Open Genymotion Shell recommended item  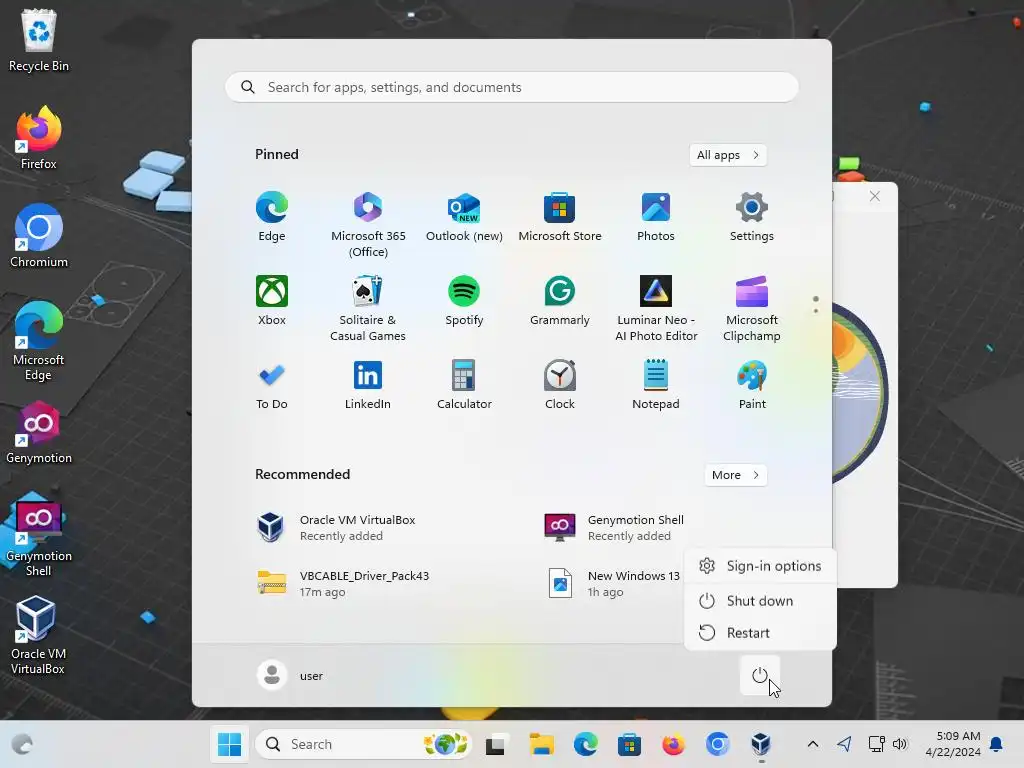click(x=614, y=528)
